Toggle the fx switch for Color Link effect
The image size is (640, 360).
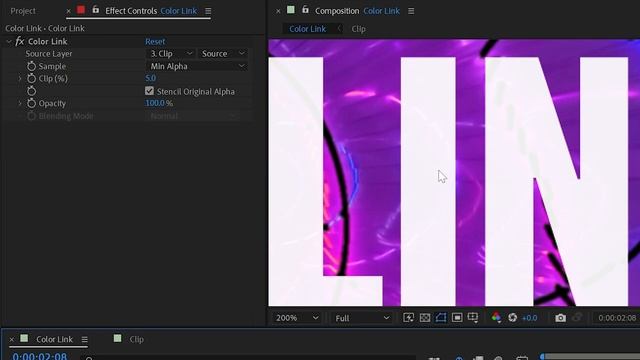[x=20, y=41]
